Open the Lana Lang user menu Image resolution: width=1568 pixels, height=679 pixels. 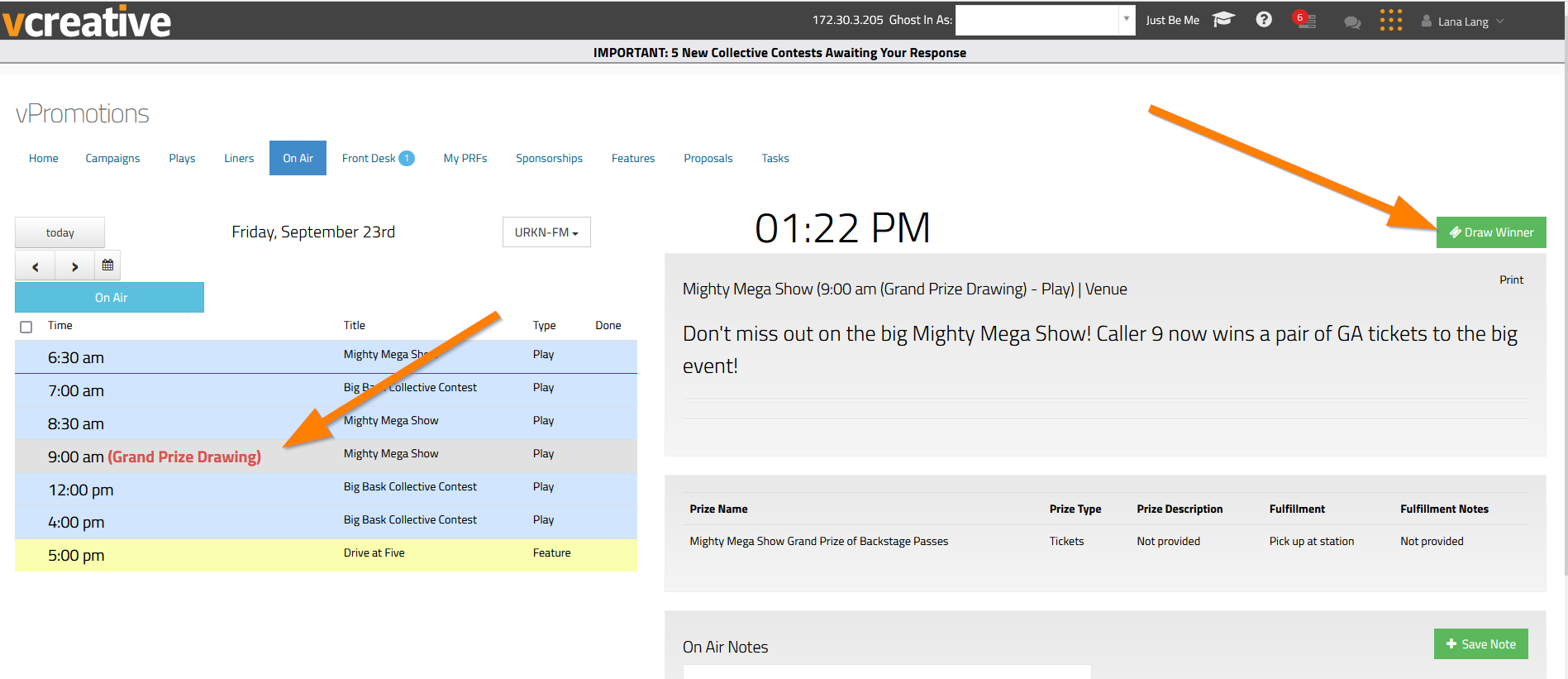click(x=1462, y=22)
